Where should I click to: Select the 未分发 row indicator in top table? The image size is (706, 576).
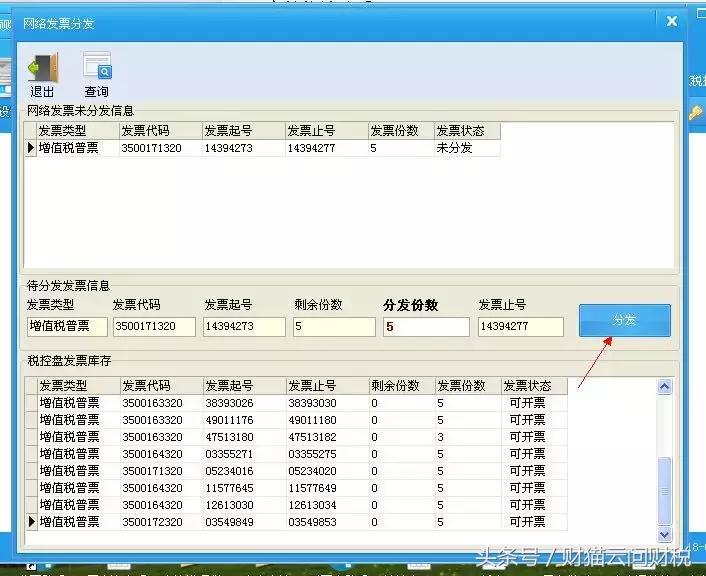click(31, 148)
